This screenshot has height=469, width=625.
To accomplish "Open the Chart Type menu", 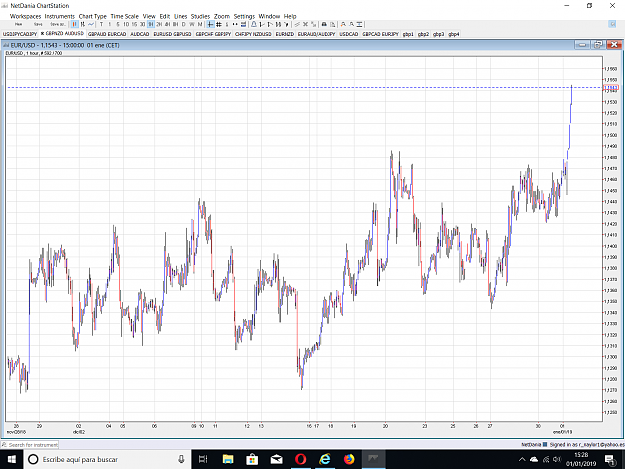I will (93, 16).
